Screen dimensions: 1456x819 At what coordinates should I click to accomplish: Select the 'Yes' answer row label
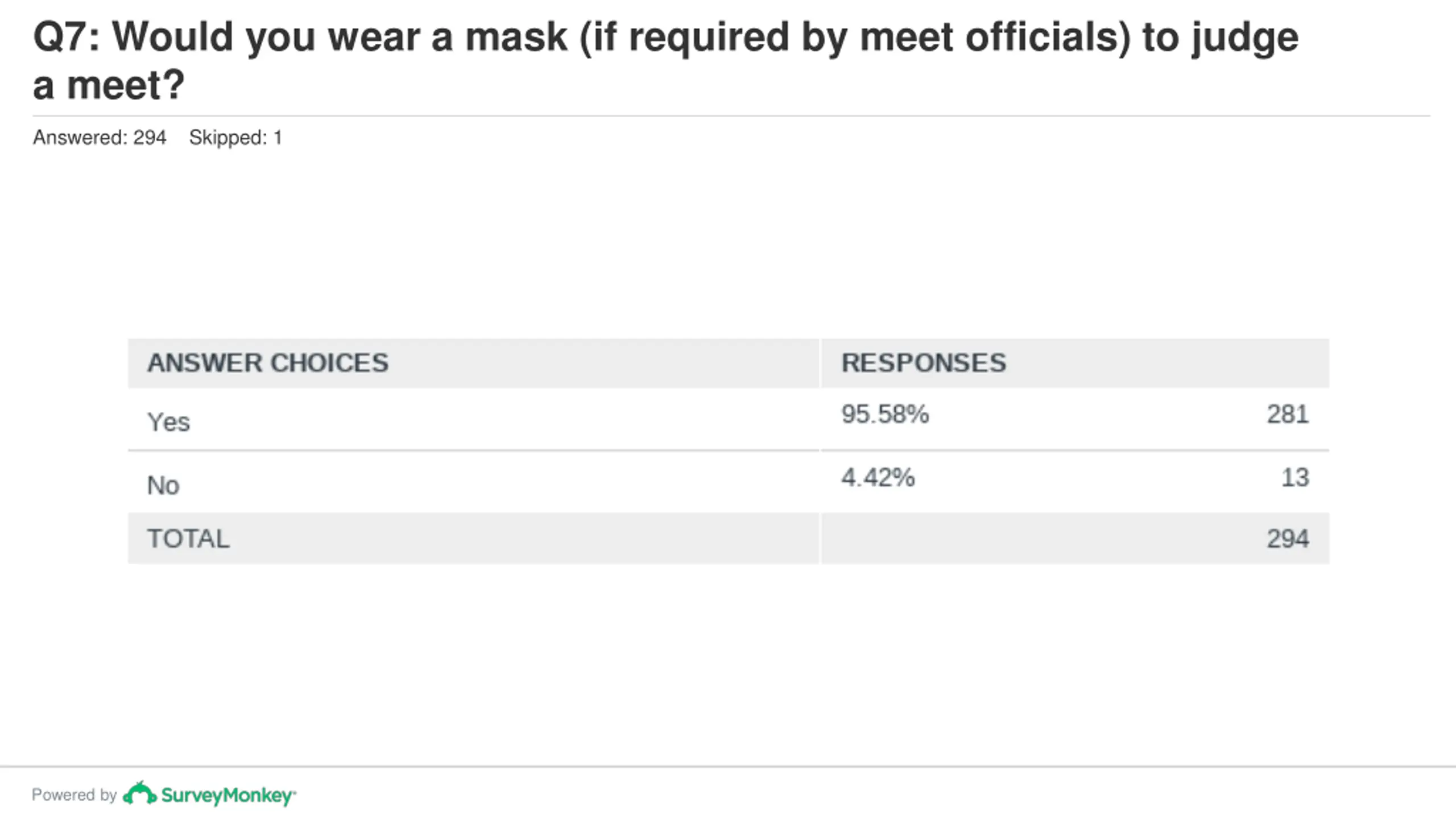(x=168, y=422)
